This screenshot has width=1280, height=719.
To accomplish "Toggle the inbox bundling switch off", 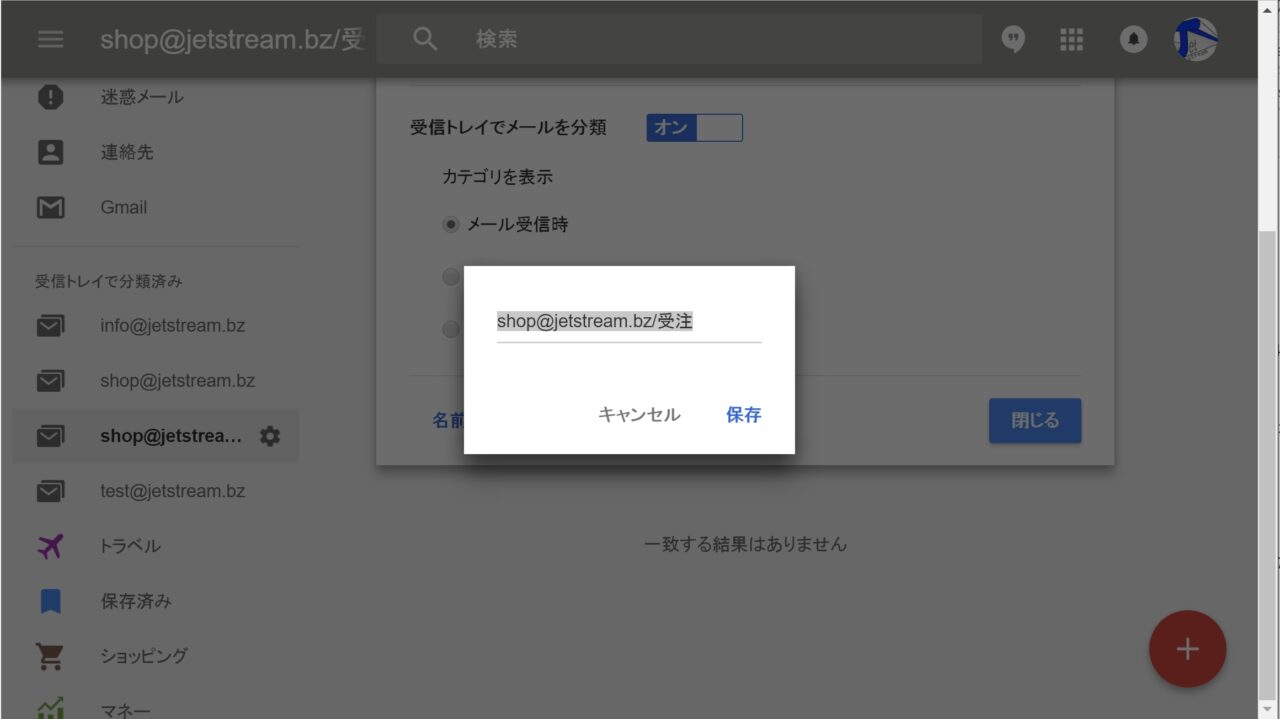I will pyautogui.click(x=694, y=128).
